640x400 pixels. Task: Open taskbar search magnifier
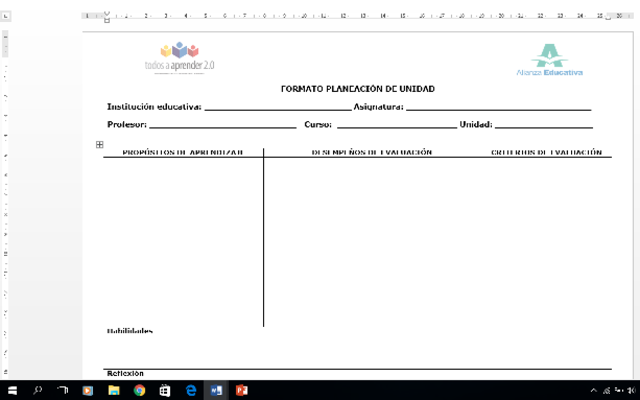pos(38,390)
